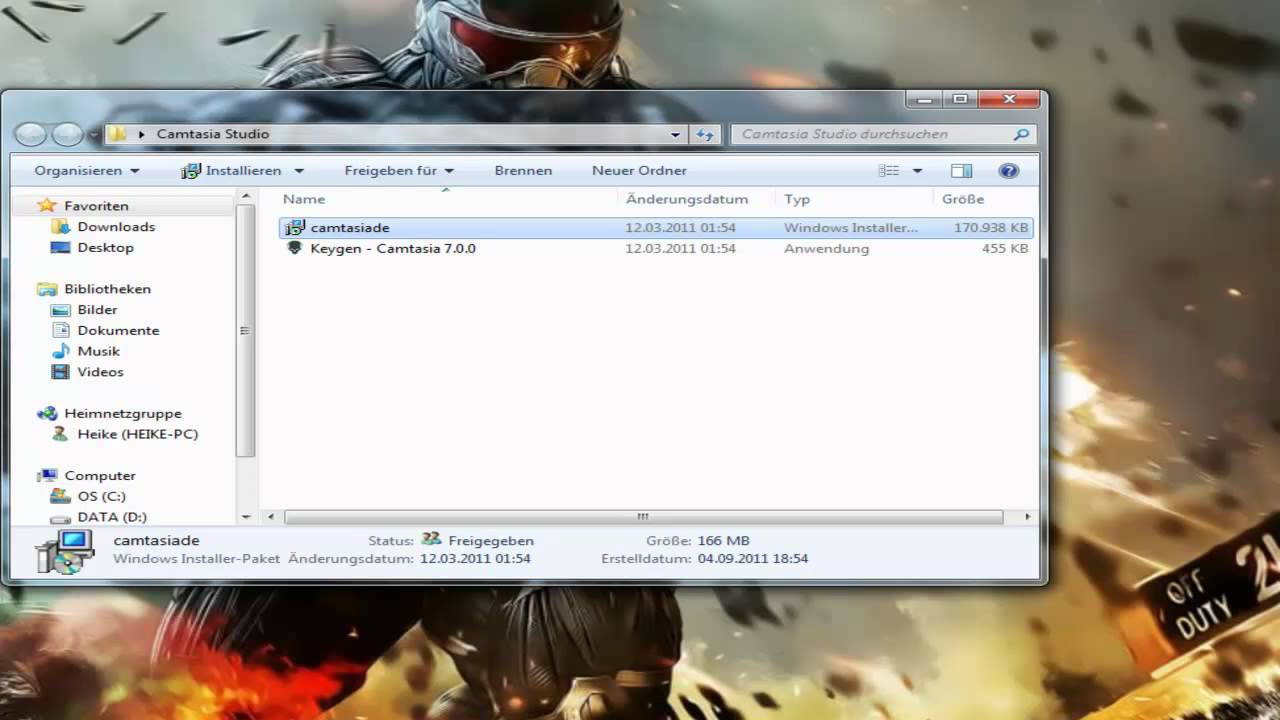Click the large installer icon in details pane

click(x=64, y=552)
